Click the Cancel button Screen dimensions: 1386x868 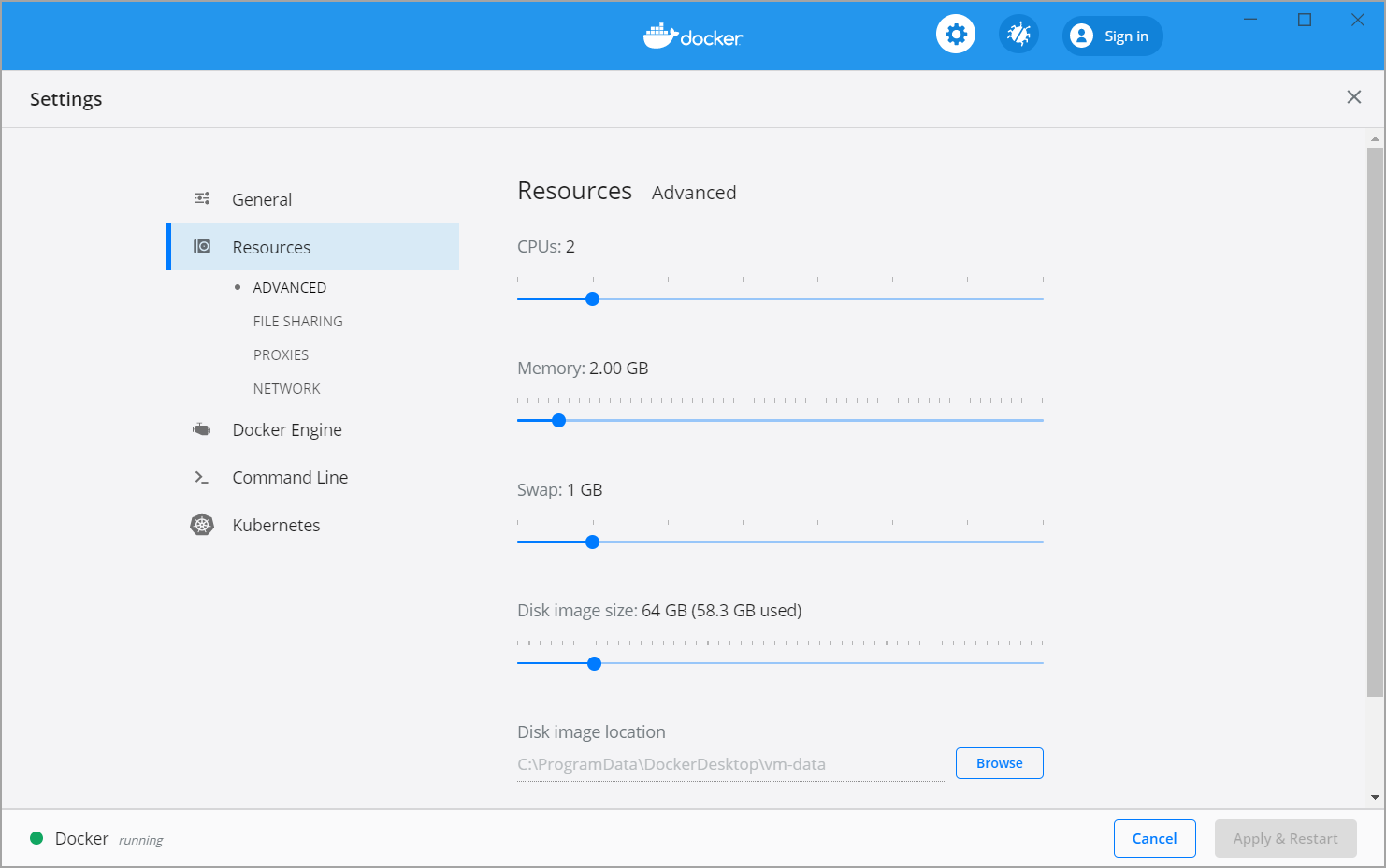pyautogui.click(x=1154, y=838)
